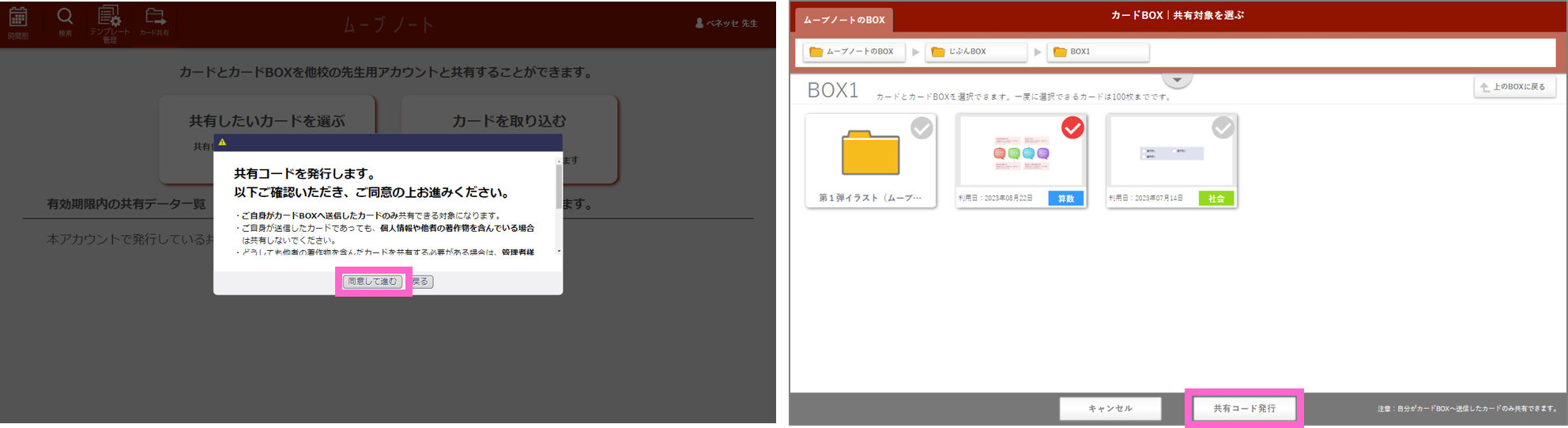Click the ムーブノート title in header

pos(388,25)
